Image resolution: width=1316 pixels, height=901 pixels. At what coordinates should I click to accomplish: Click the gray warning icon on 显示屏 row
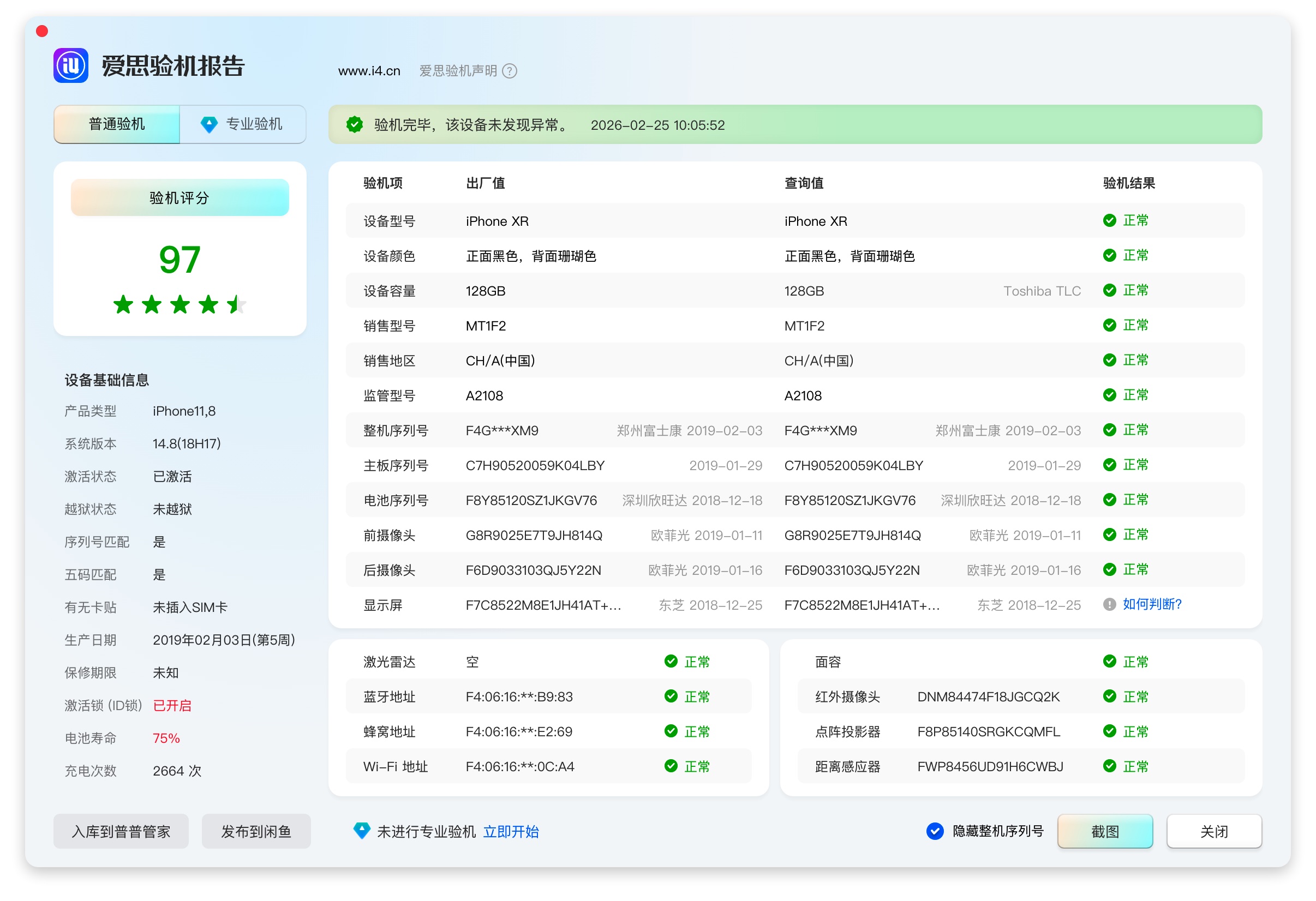tap(1109, 604)
